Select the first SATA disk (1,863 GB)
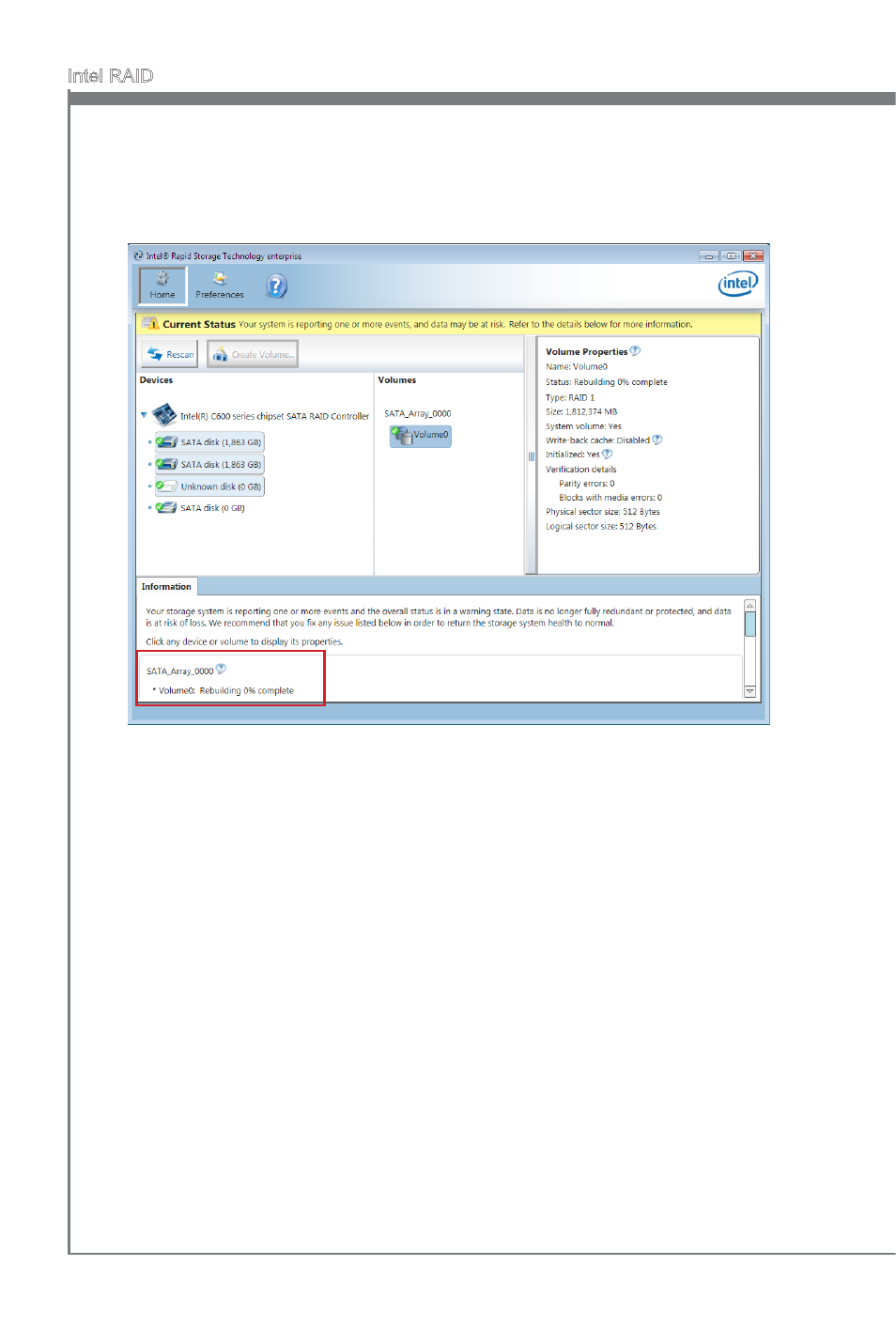Screen dimensions: 896x1343 [x=209, y=442]
